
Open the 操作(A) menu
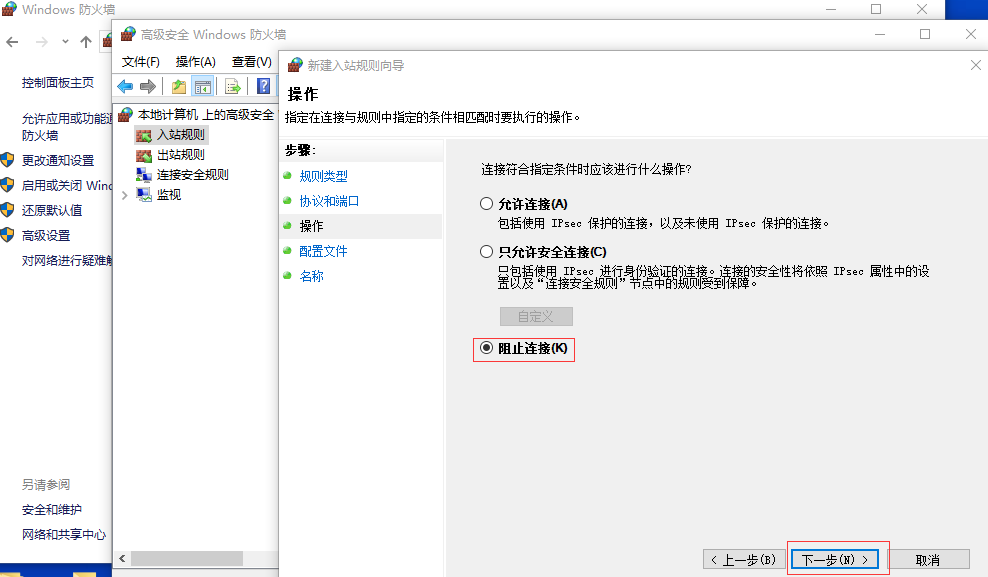196,61
